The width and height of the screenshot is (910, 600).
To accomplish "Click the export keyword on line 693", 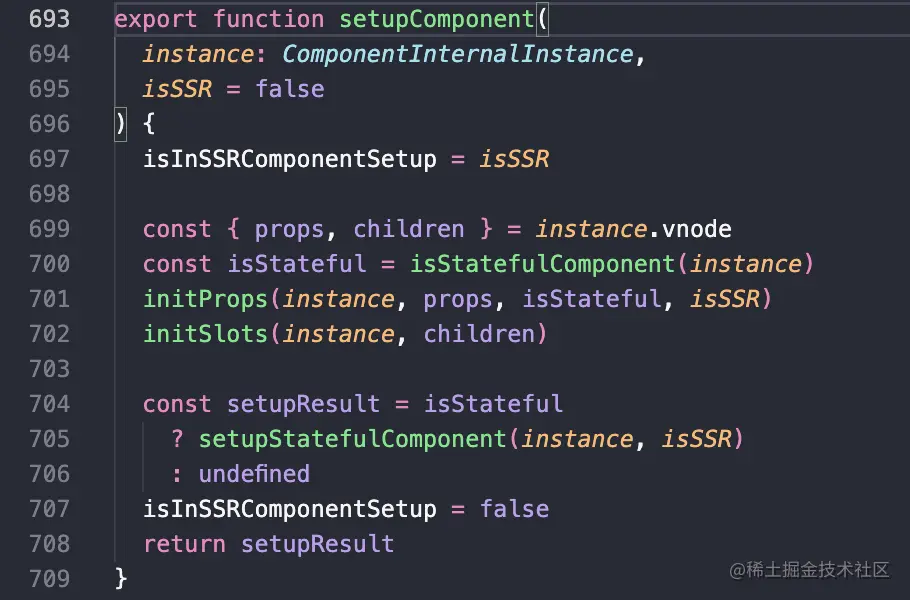I will (x=156, y=19).
